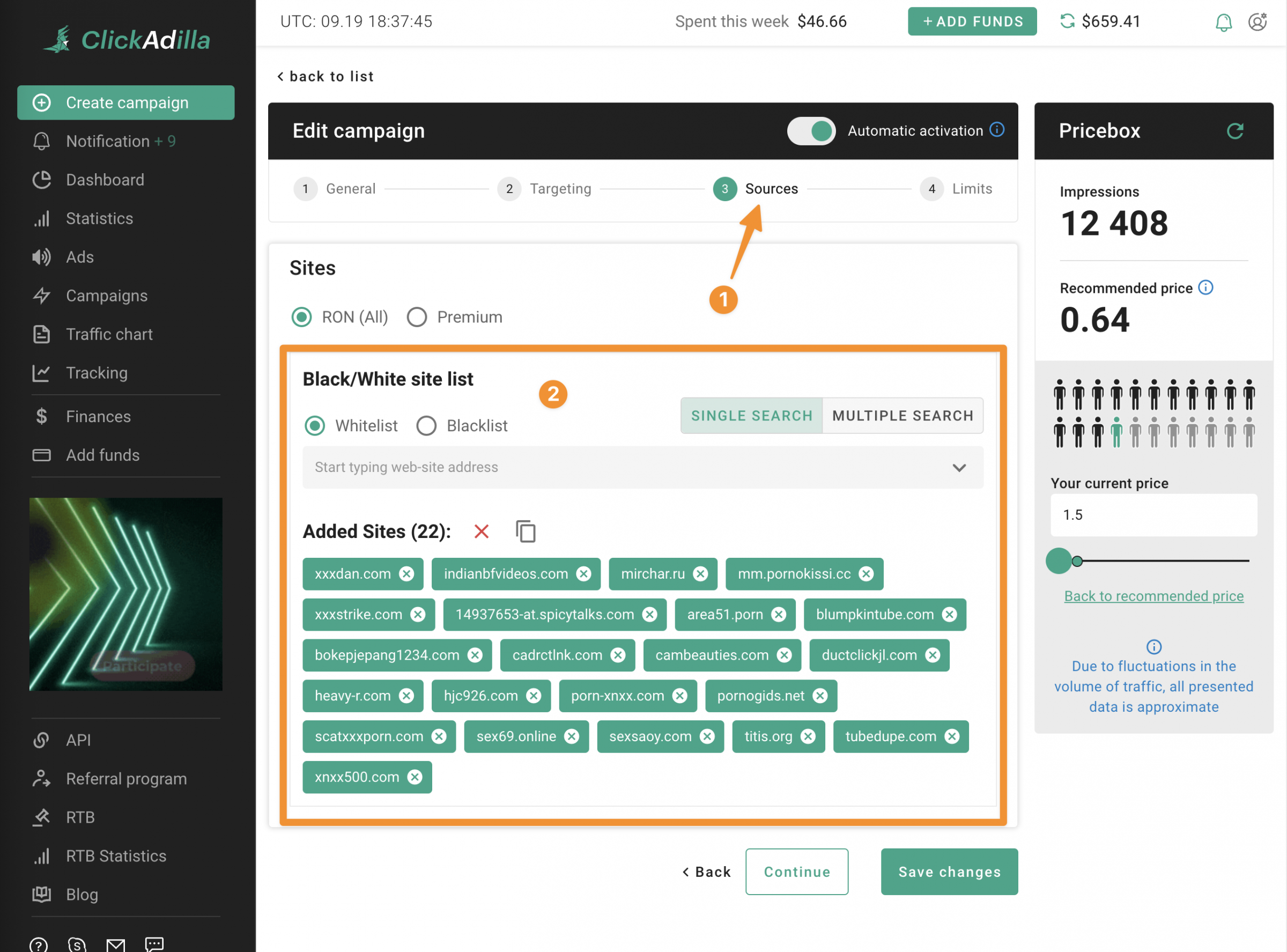Refresh the Pricebox data
The image size is (1287, 952).
coord(1234,131)
